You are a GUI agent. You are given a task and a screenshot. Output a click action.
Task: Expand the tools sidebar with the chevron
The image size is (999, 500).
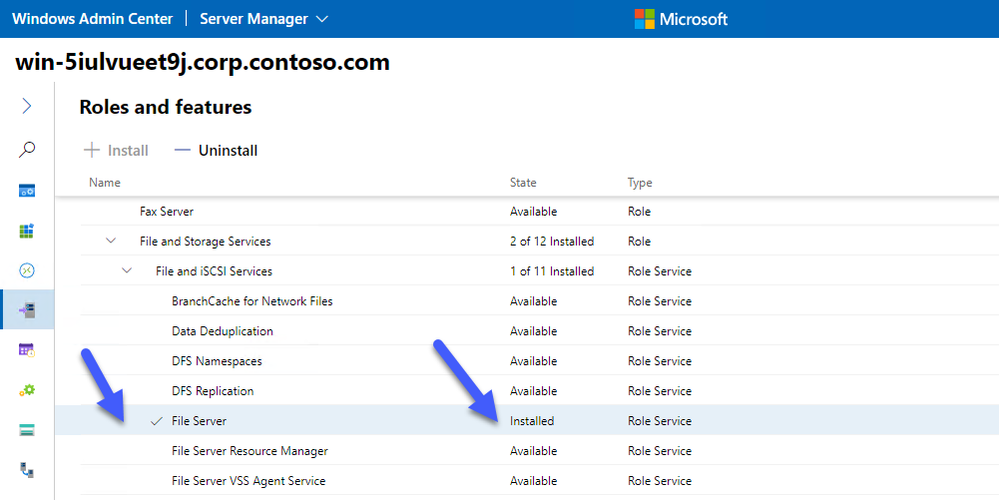pos(27,106)
